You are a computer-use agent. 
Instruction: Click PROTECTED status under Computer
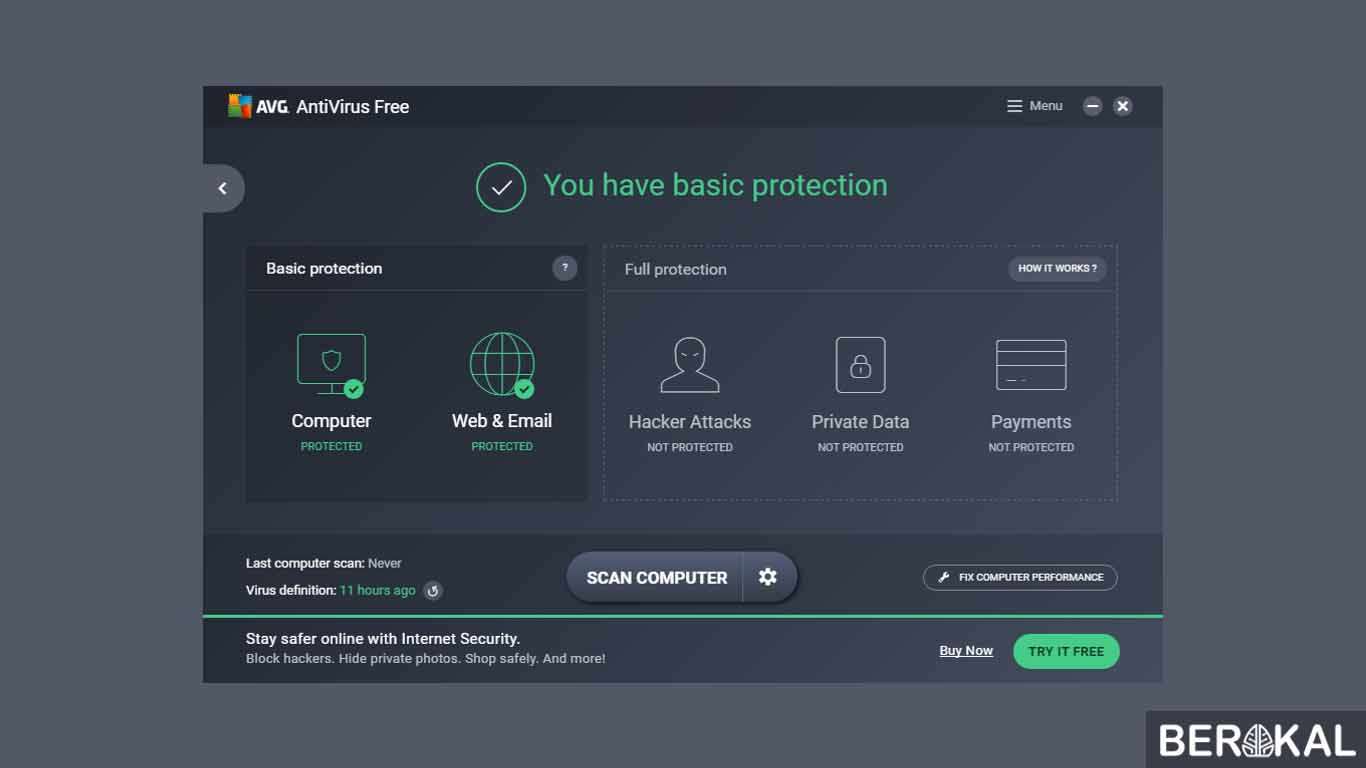(x=331, y=446)
